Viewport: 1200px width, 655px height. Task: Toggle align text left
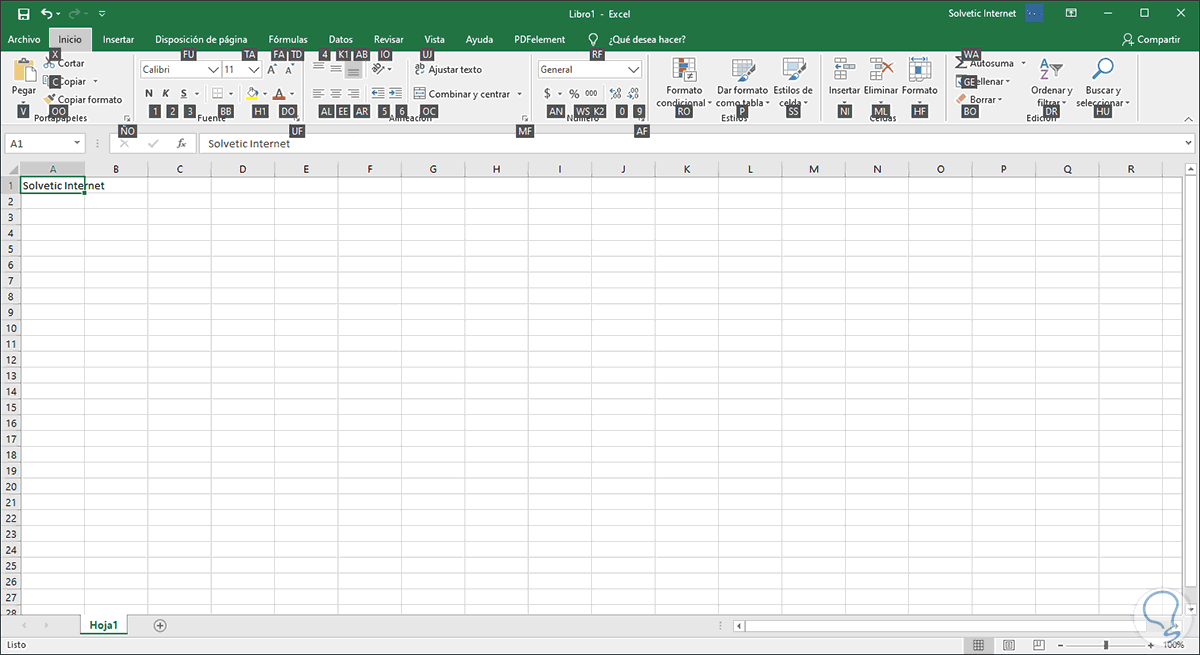point(318,94)
